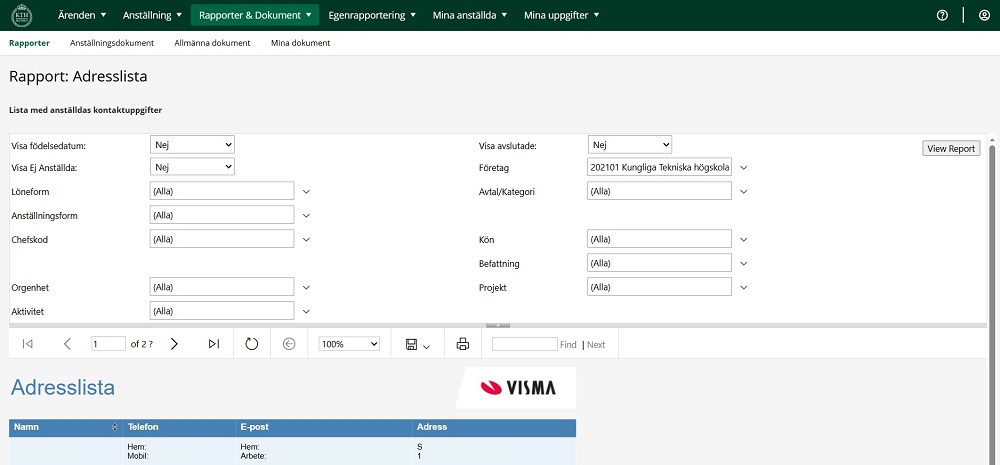Go to first page of report
The image size is (1000, 465).
[x=27, y=344]
